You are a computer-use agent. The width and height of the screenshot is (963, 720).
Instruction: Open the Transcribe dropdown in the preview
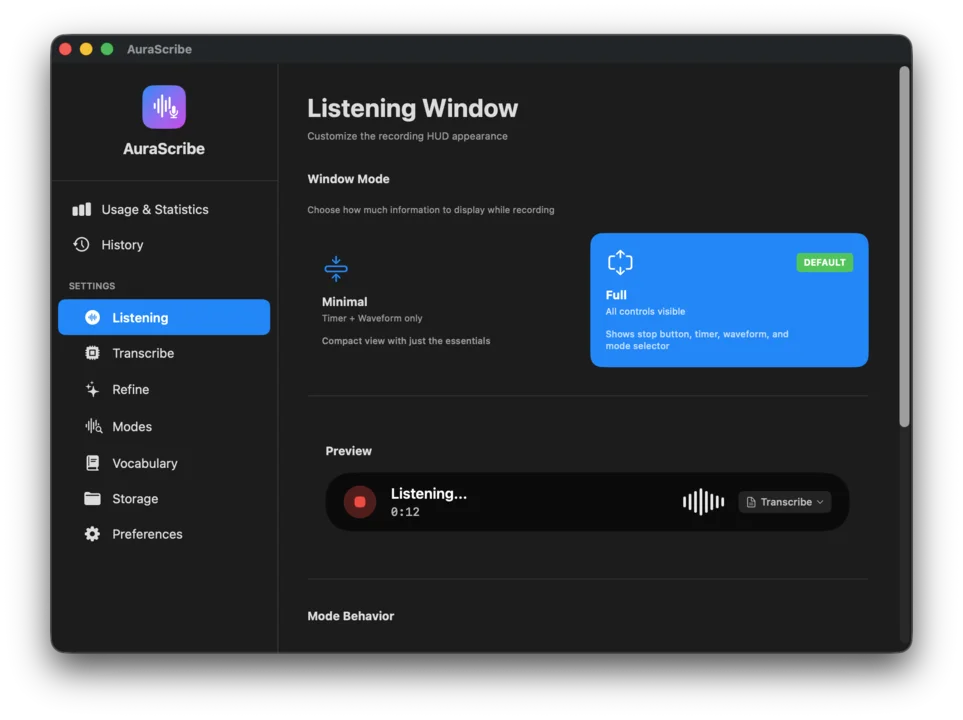[784, 501]
